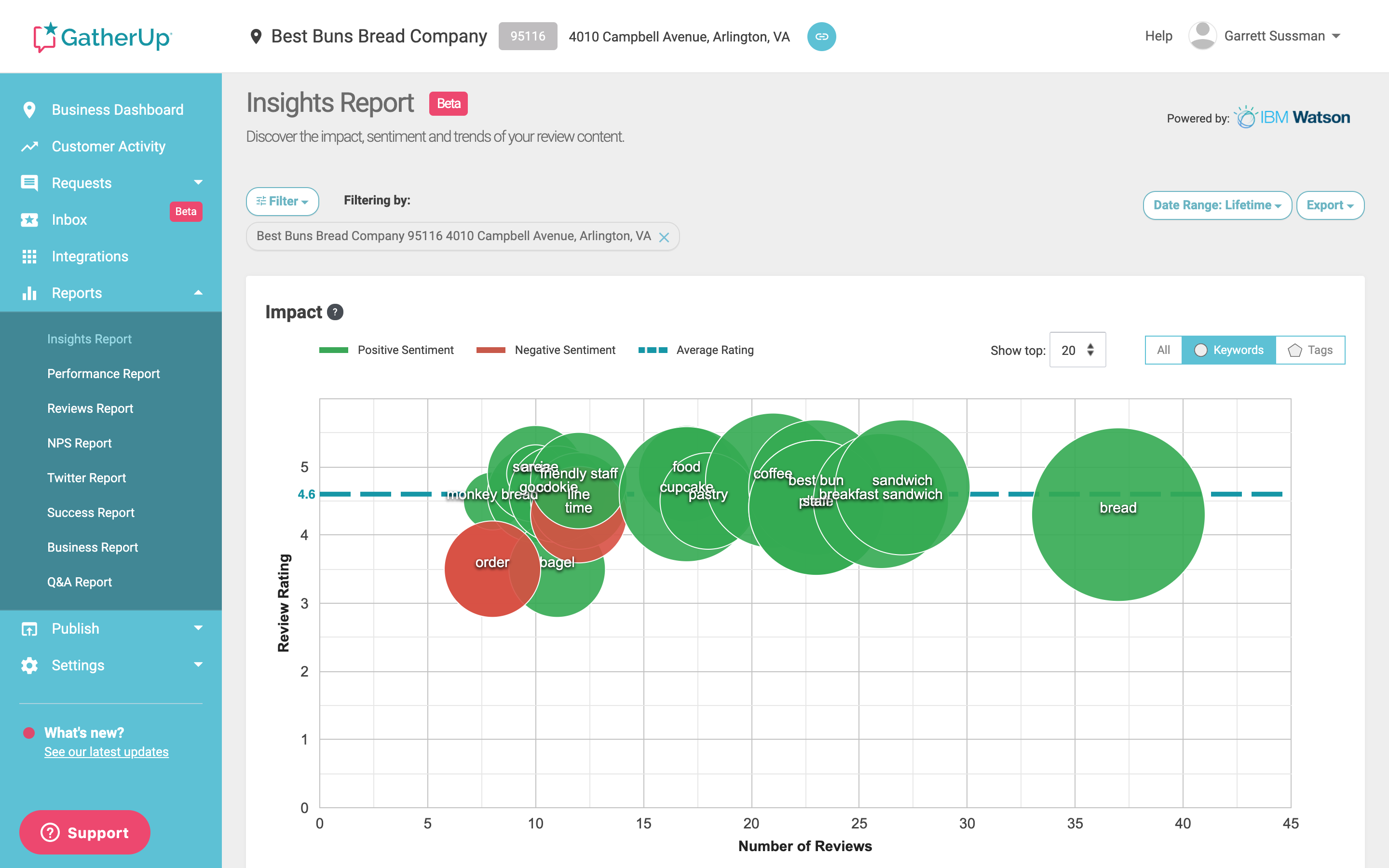Go to the NPS Report
This screenshot has width=1389, height=868.
(79, 443)
